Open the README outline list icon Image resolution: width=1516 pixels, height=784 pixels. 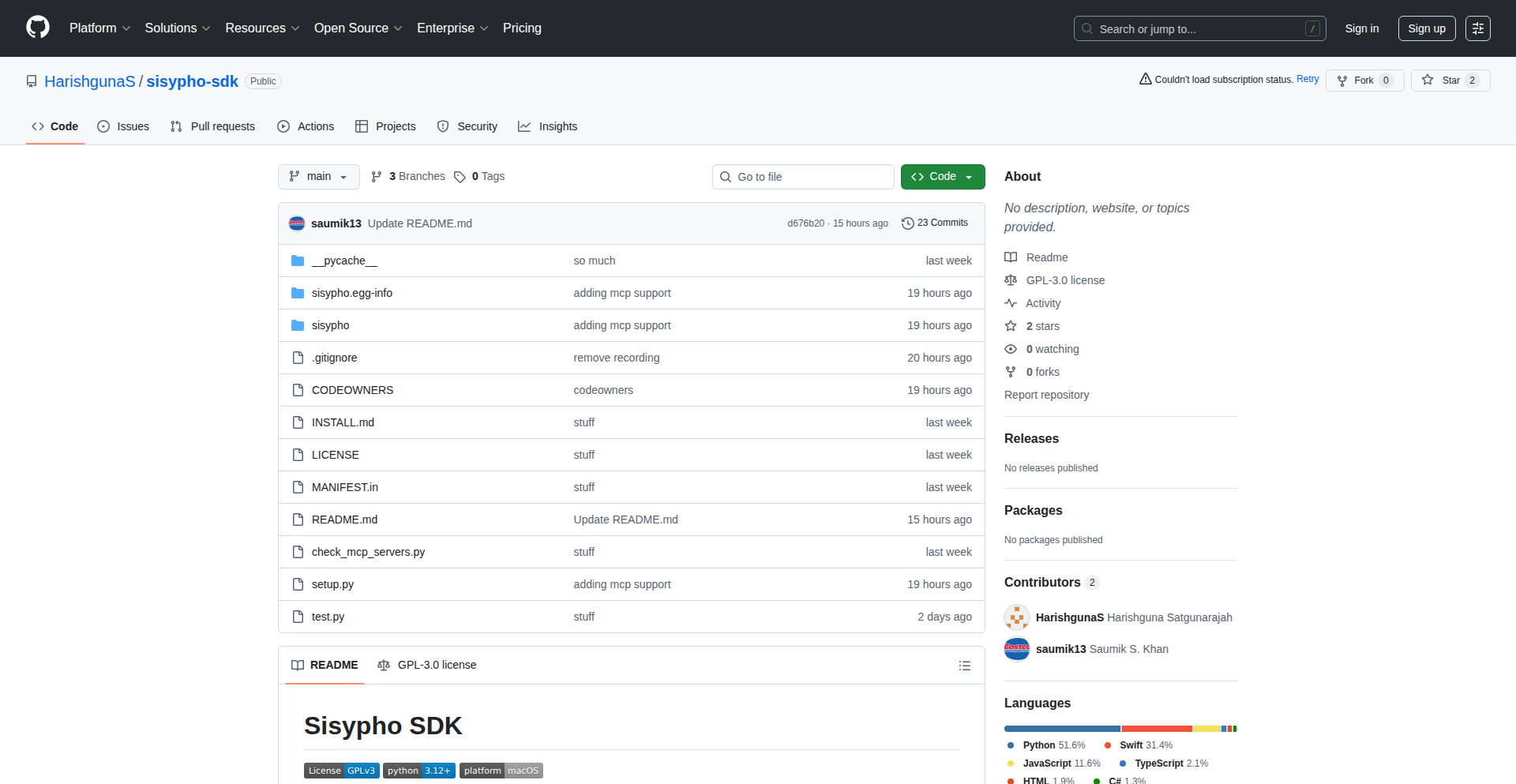click(x=964, y=666)
